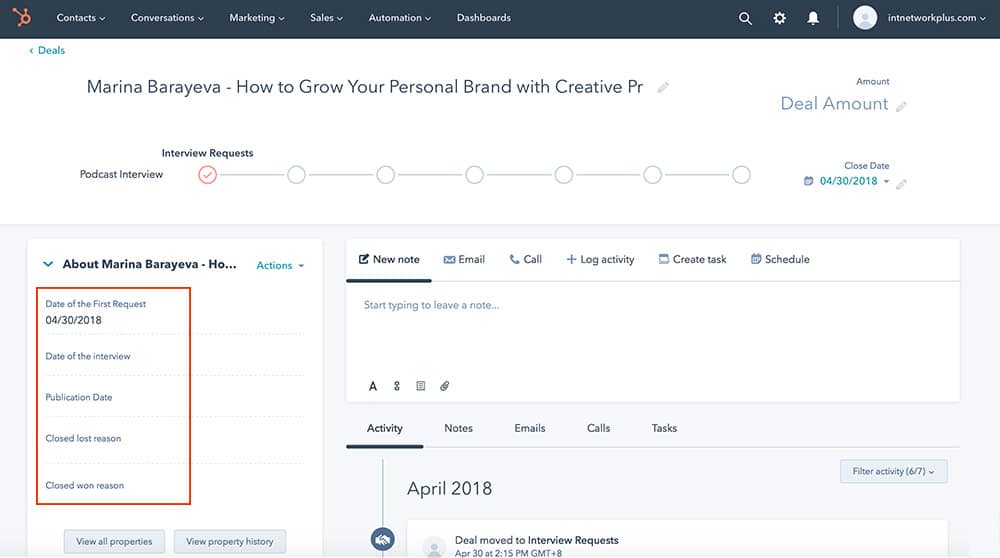Insert a document icon in note editor
This screenshot has width=1000, height=558.
pyautogui.click(x=420, y=386)
